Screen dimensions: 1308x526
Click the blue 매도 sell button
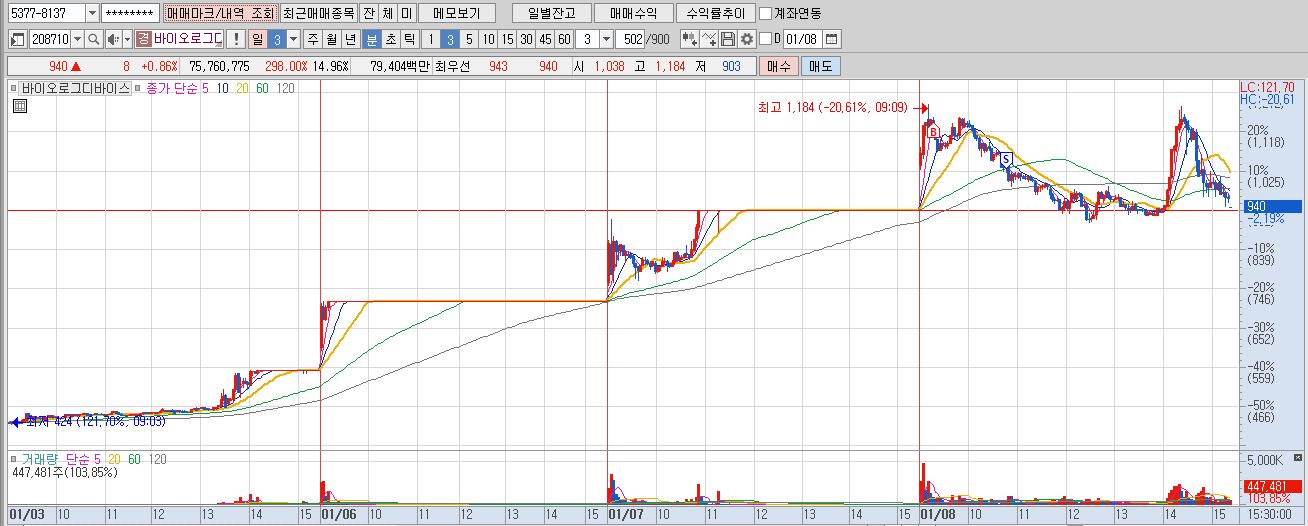[x=820, y=66]
